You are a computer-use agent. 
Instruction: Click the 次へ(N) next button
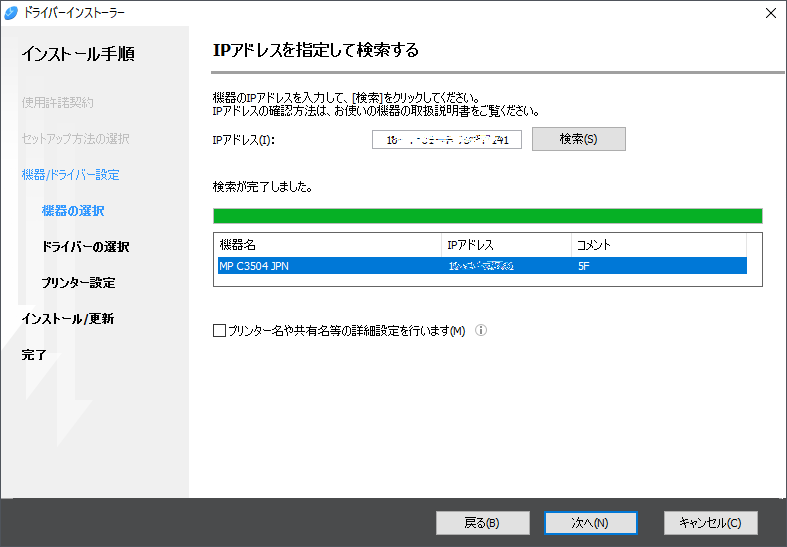[x=590, y=523]
